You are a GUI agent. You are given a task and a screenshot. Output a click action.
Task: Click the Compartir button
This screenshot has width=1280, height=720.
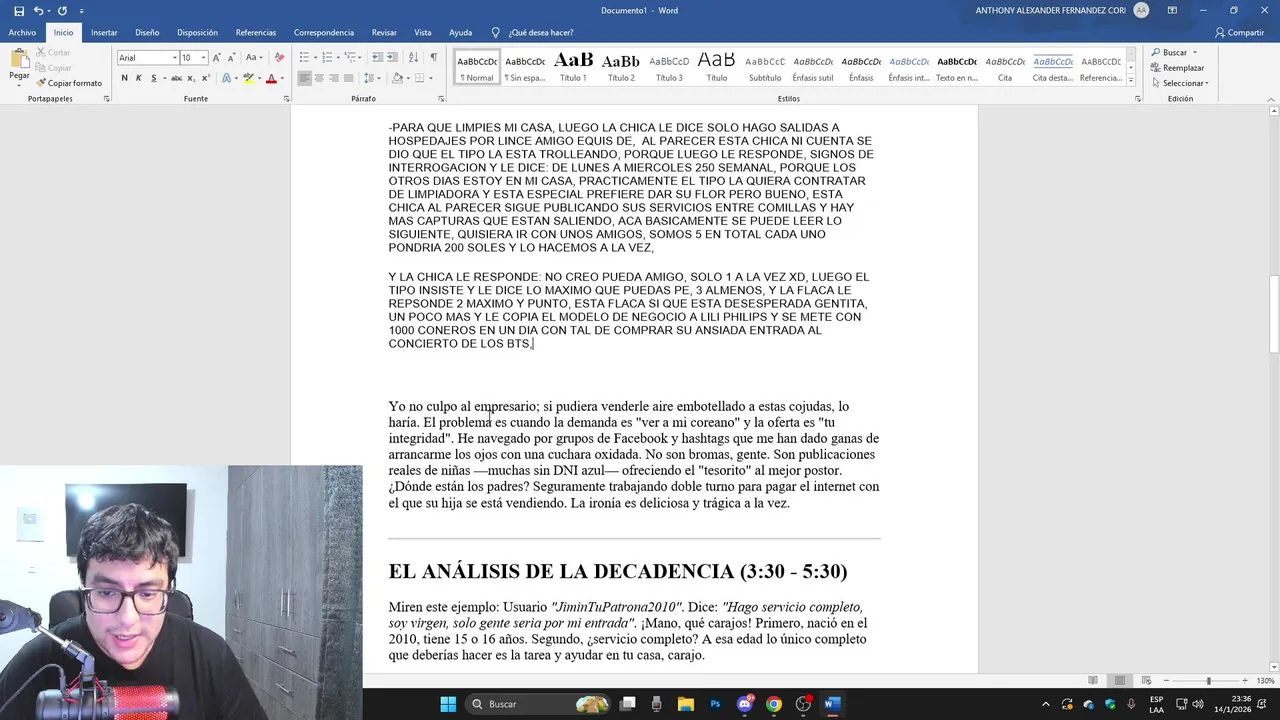coord(1239,33)
